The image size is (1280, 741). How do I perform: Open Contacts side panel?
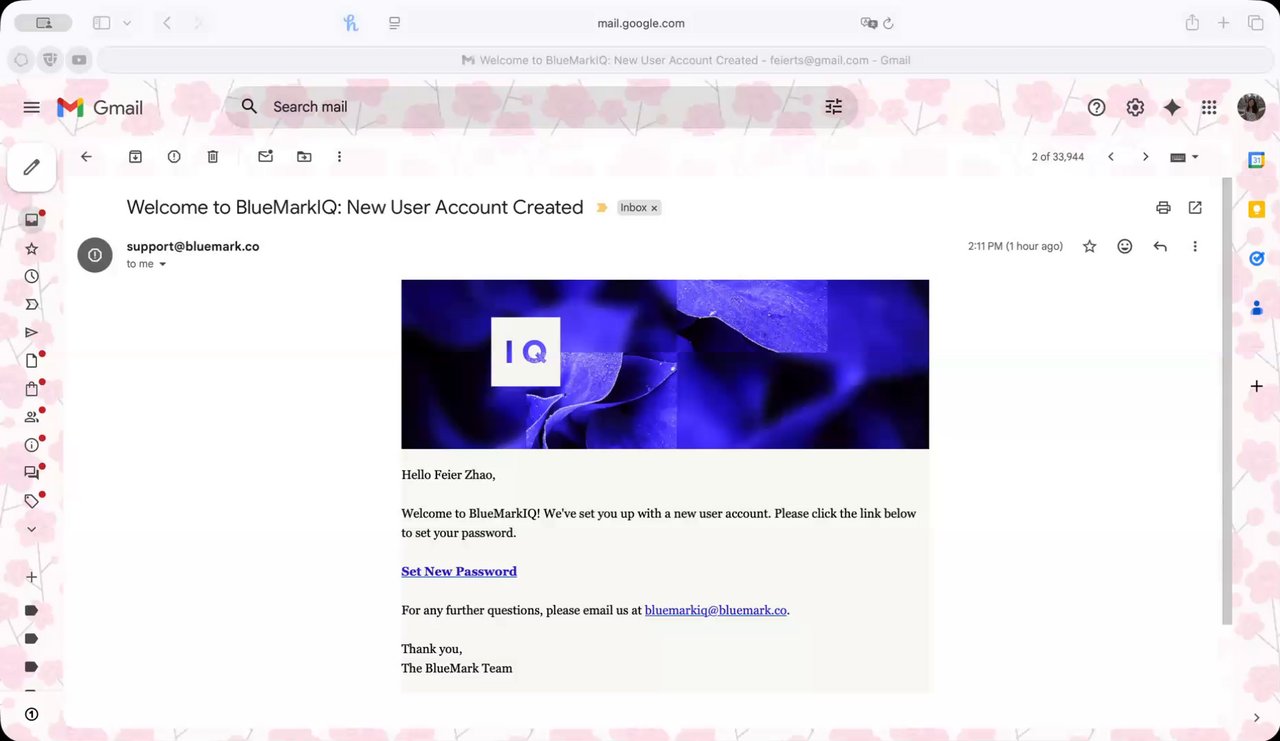click(1257, 308)
